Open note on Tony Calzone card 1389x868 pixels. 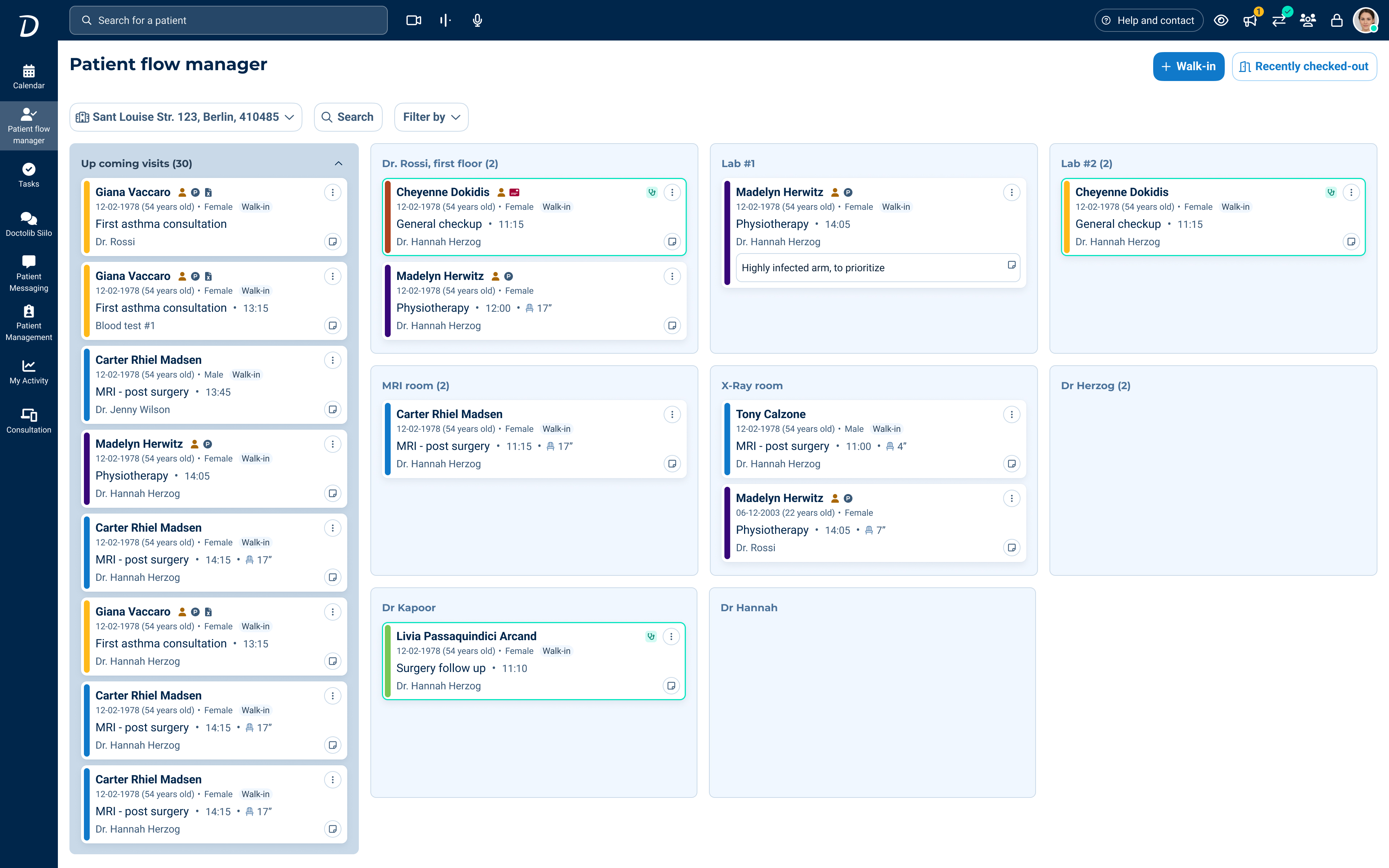click(x=1011, y=464)
